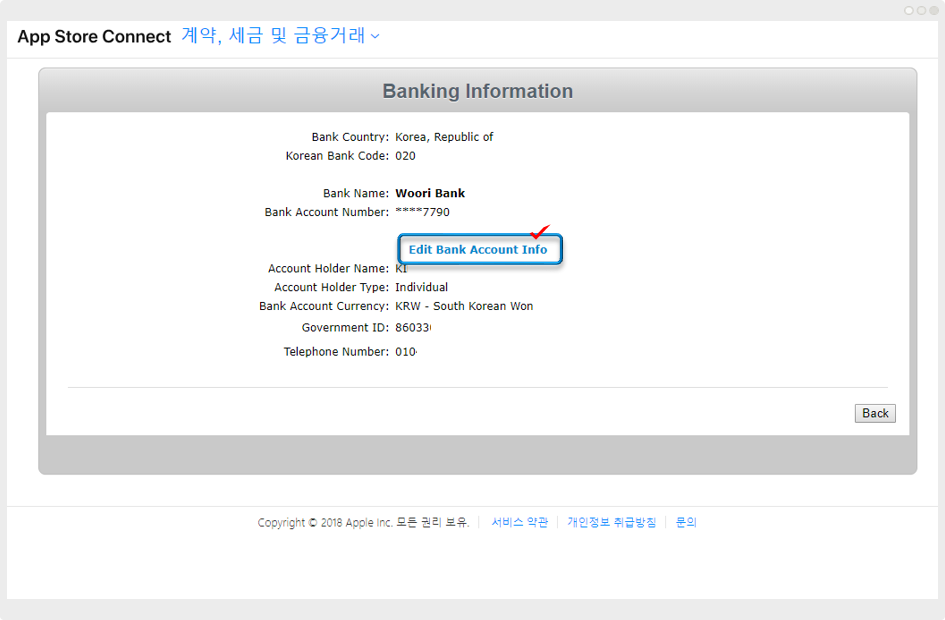The image size is (945, 620).
Task: Select the Woori Bank name text
Action: click(x=430, y=193)
